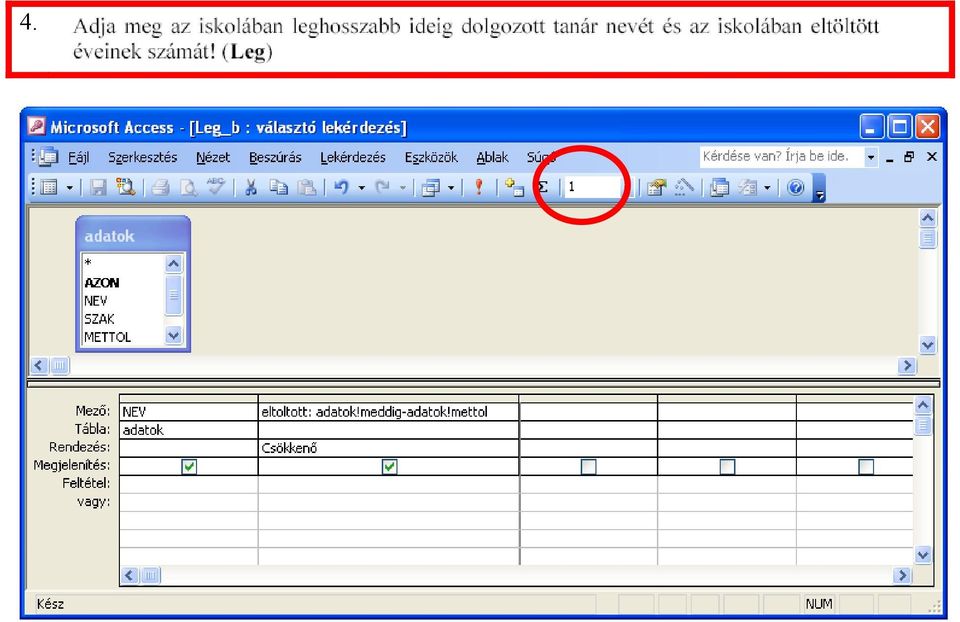Click the Copy toolbar icon

pos(279,187)
